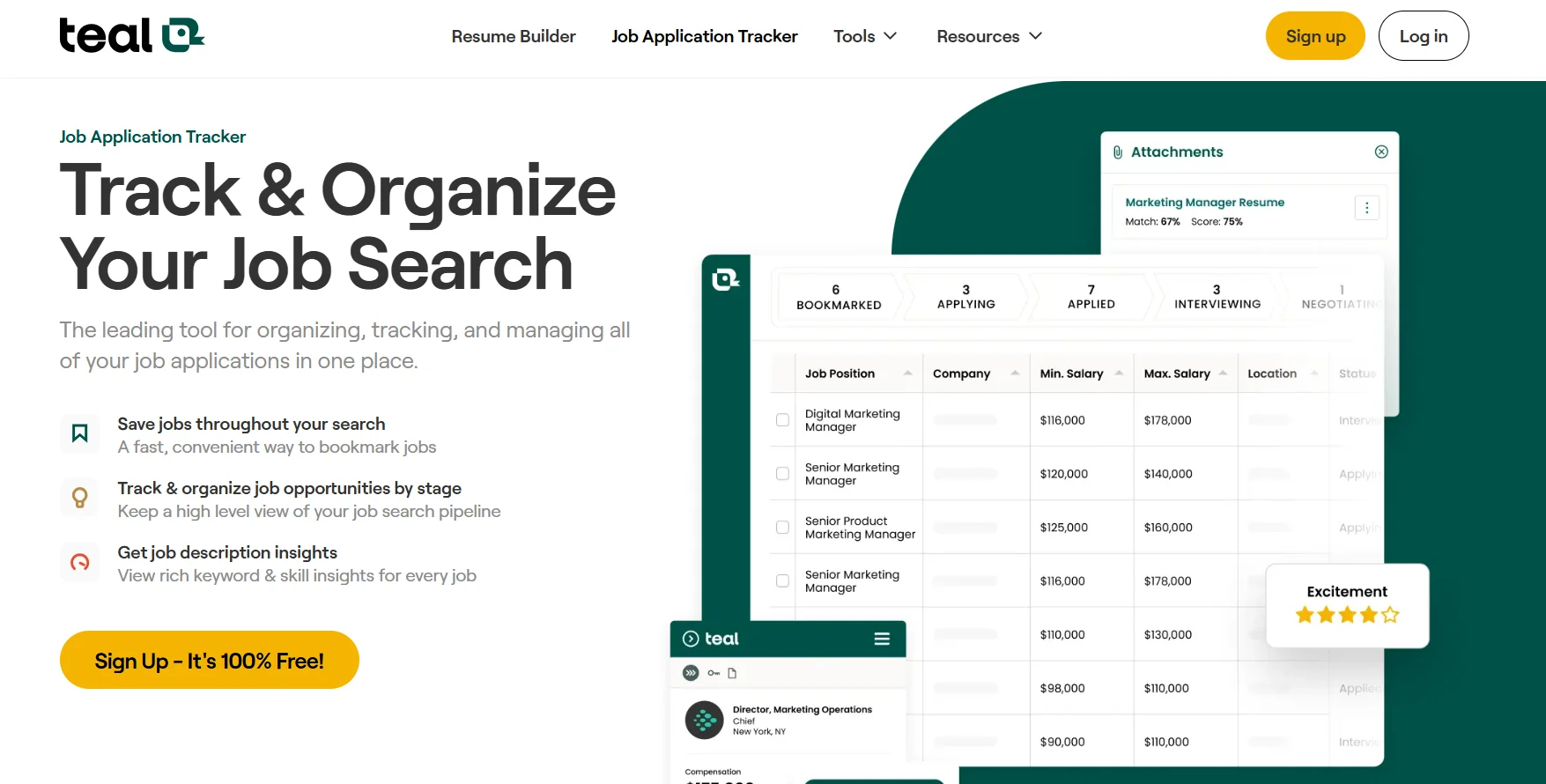Tick the Senior Product Marketing Manager checkbox
This screenshot has width=1546, height=784.
point(782,528)
